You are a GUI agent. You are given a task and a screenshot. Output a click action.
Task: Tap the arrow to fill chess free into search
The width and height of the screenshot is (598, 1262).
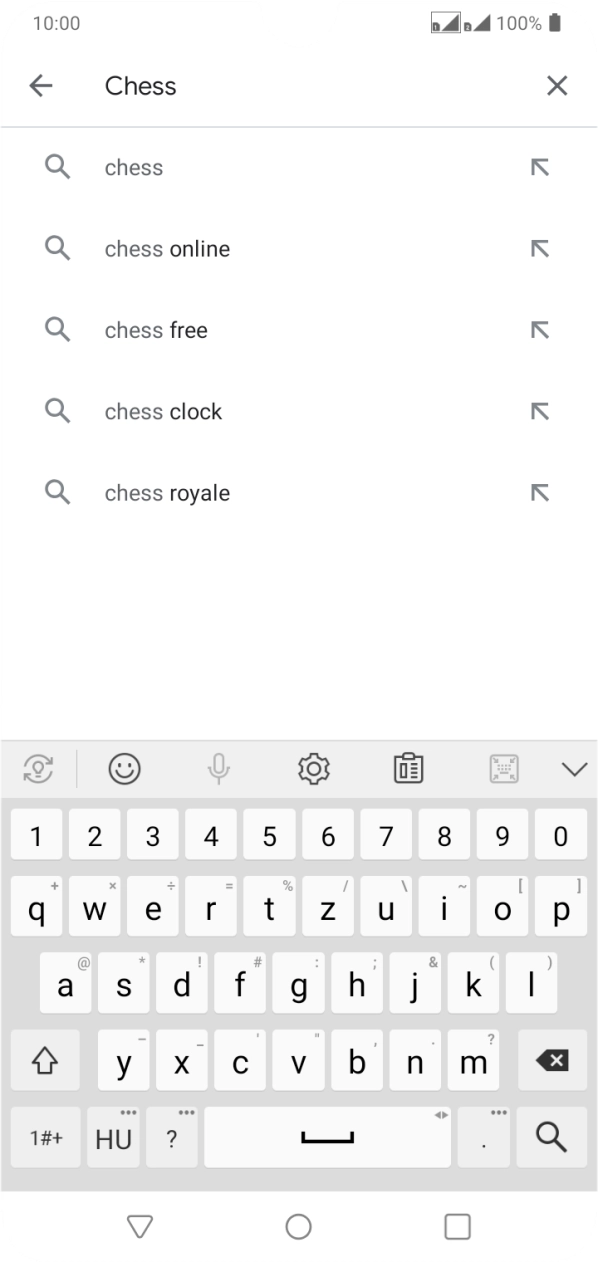point(540,329)
